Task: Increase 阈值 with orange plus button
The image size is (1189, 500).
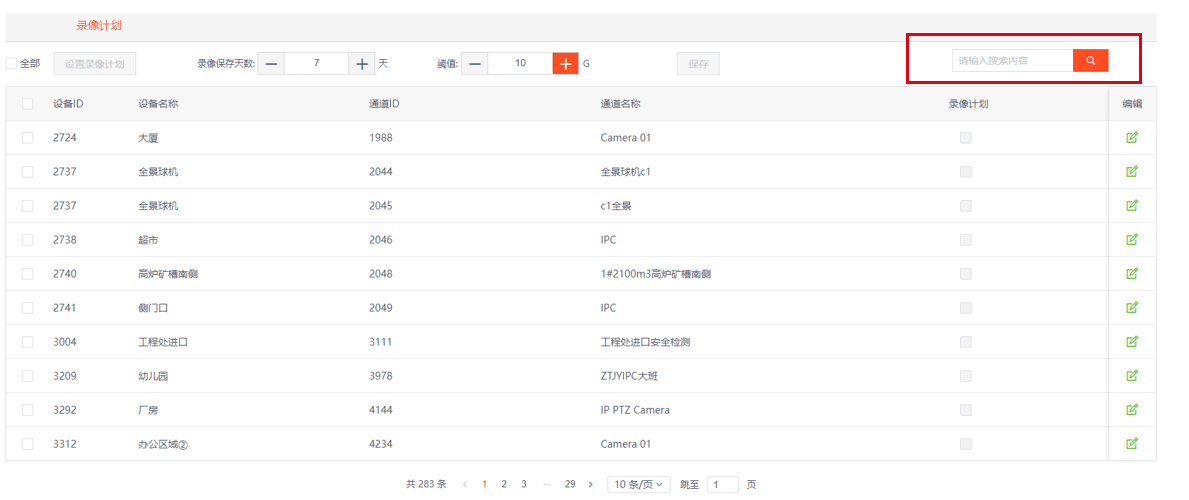Action: pyautogui.click(x=566, y=64)
